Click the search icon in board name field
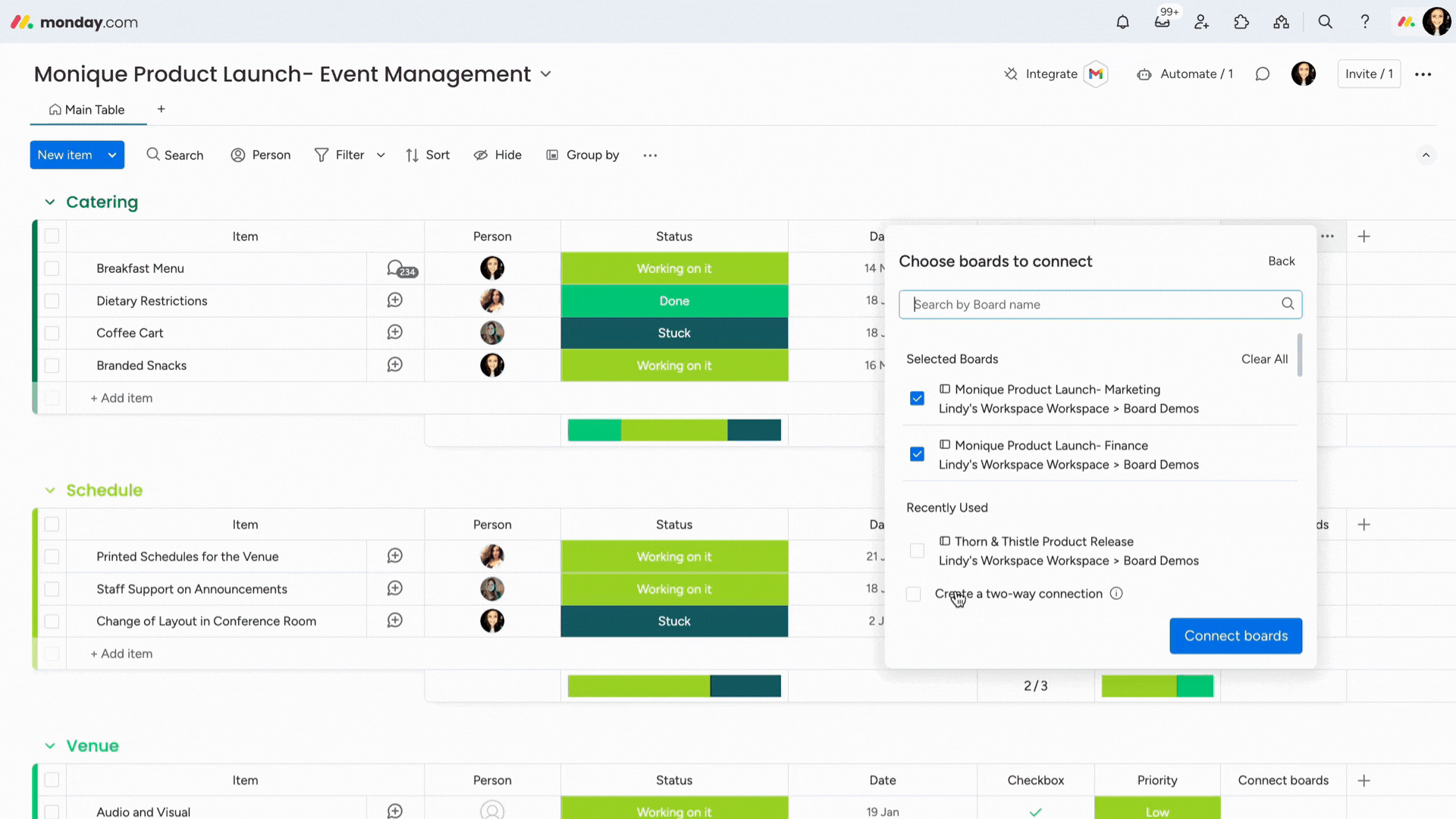This screenshot has height=819, width=1456. pyautogui.click(x=1288, y=304)
